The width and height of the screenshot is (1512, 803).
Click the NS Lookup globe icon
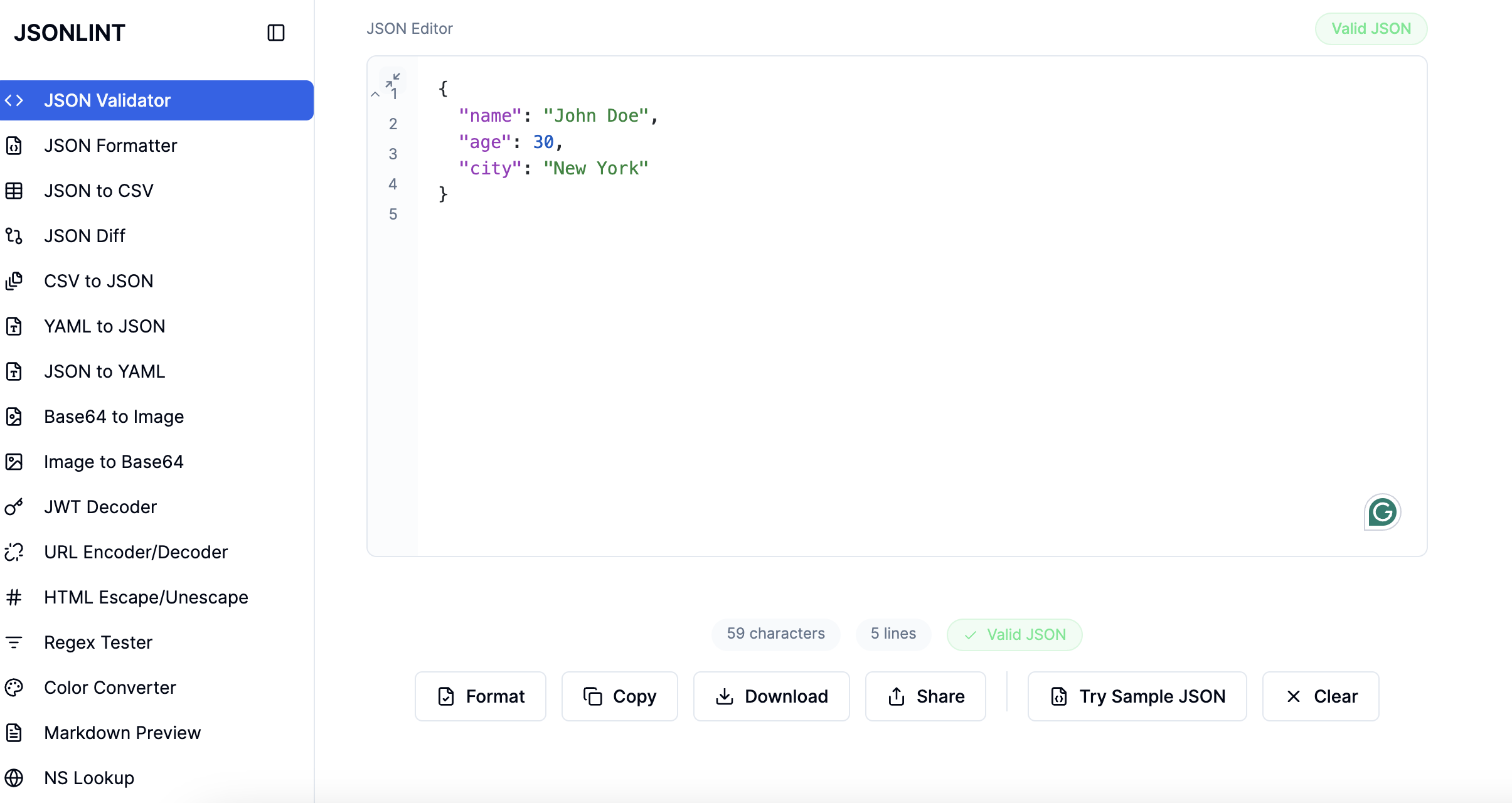[14, 778]
